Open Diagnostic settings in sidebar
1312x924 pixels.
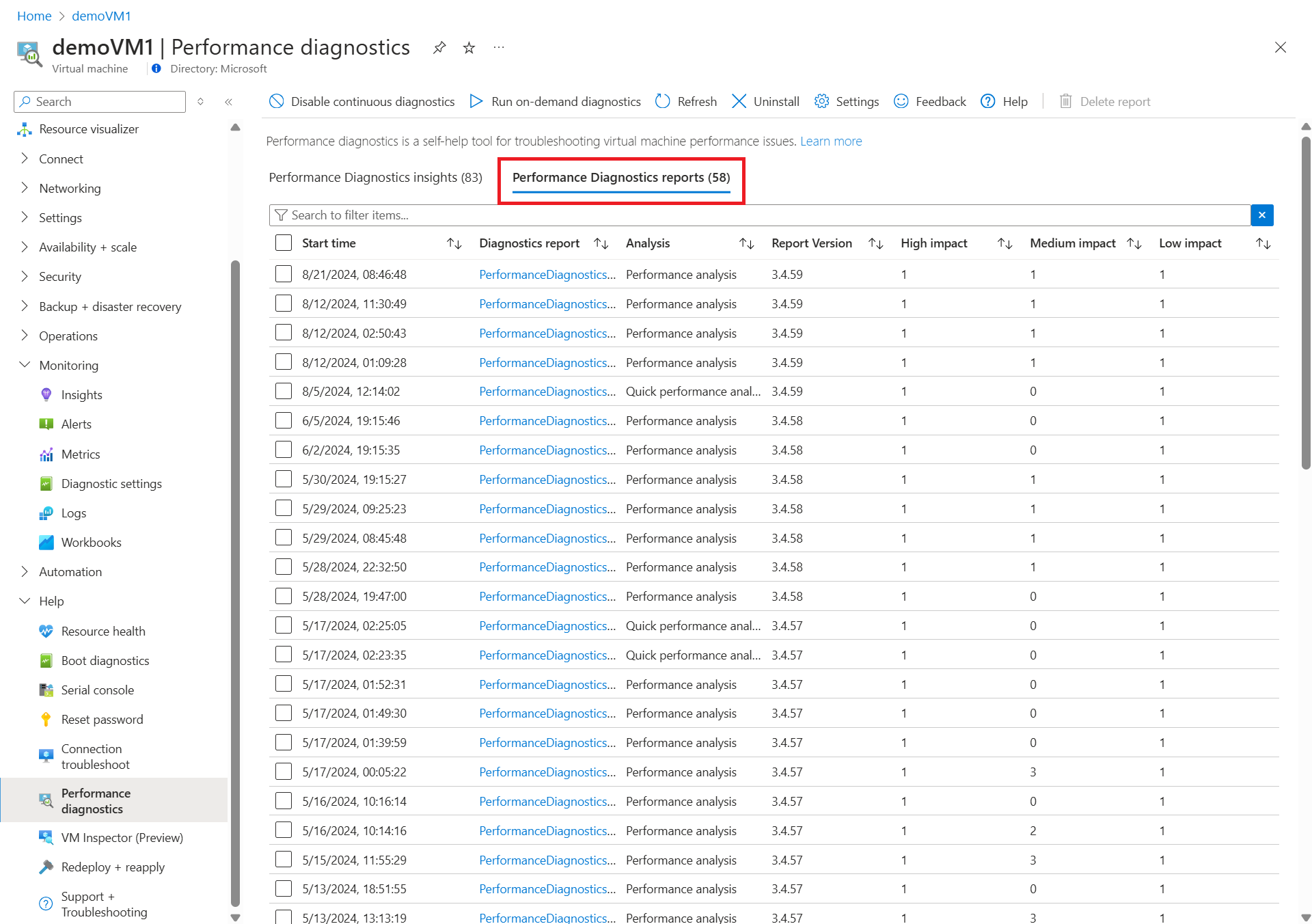click(111, 484)
